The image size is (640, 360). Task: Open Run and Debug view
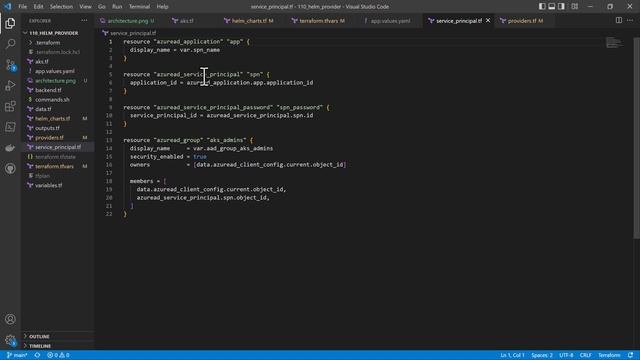pyautogui.click(x=10, y=85)
